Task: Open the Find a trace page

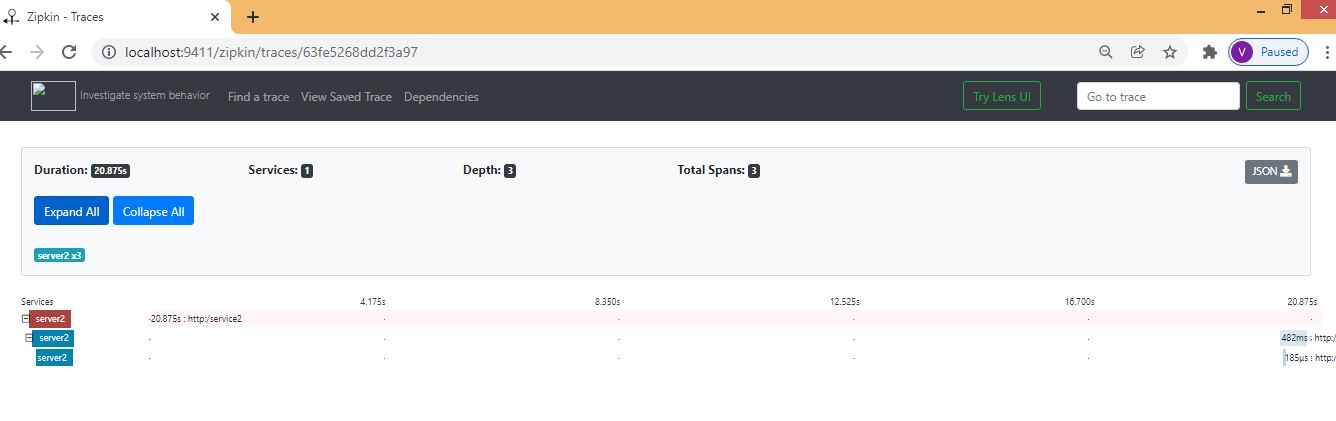Action: pos(258,97)
